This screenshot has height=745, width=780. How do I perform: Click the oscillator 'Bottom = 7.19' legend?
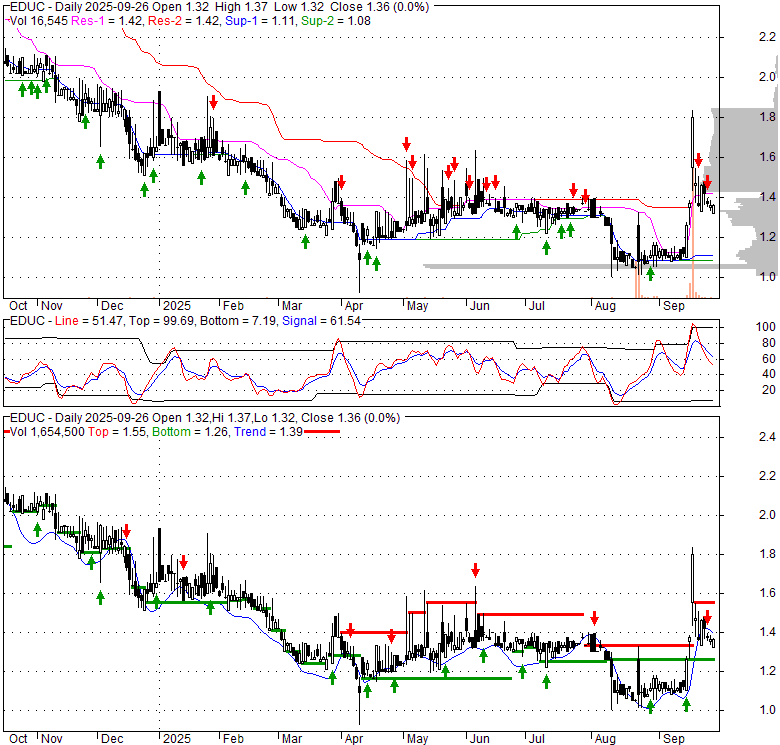[238, 321]
